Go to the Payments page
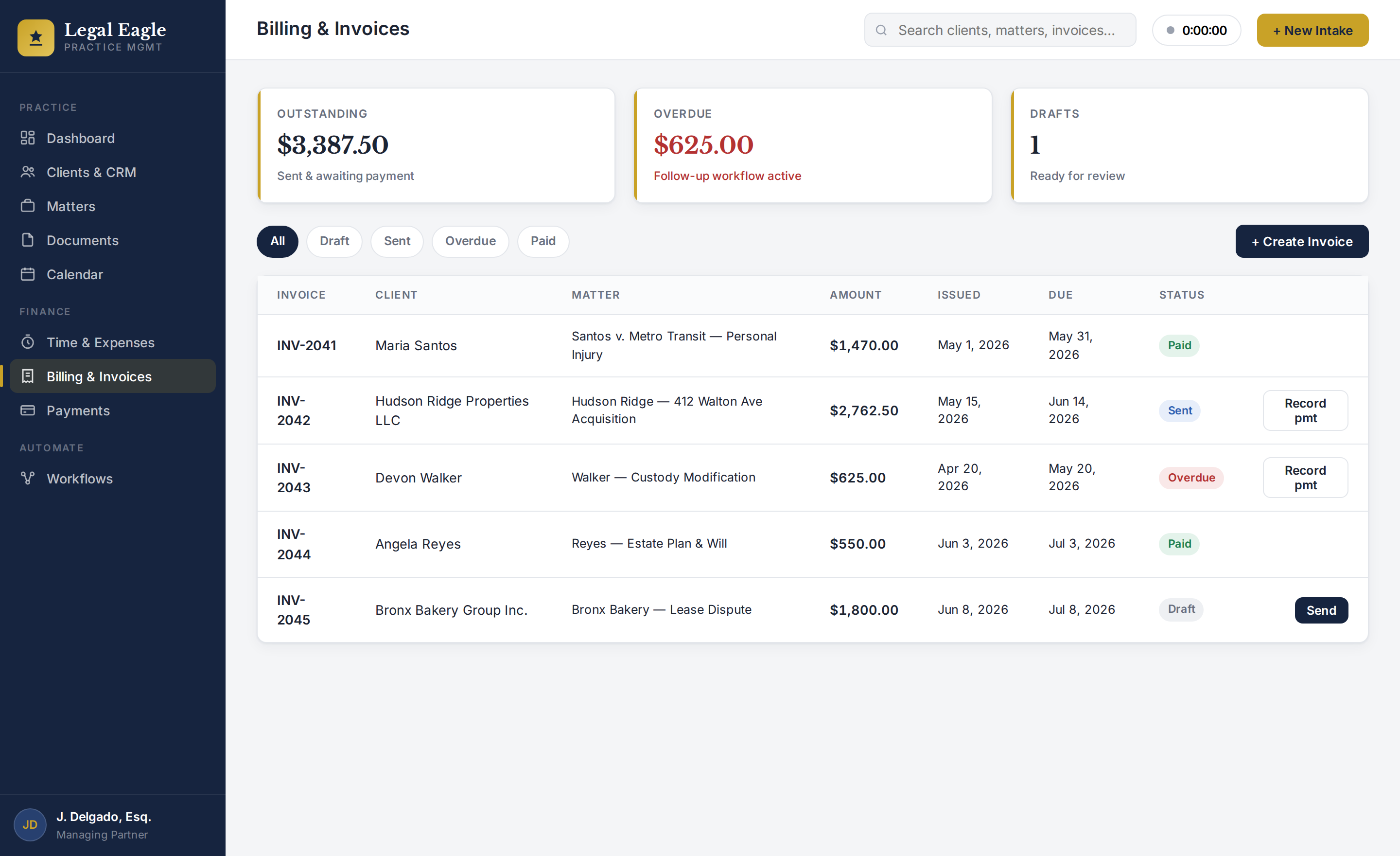Screen dimensions: 1400x856 pyautogui.click(x=112, y=410)
